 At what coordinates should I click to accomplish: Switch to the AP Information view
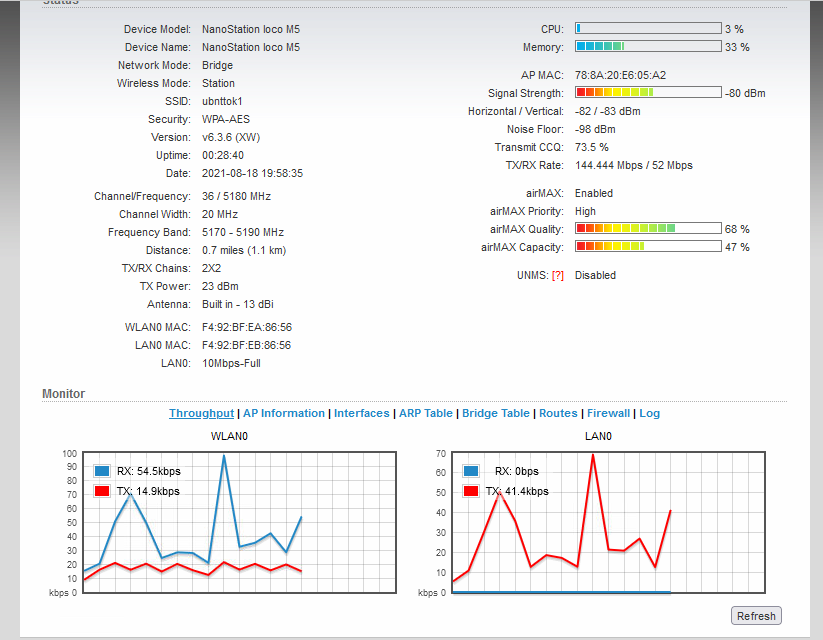[284, 413]
